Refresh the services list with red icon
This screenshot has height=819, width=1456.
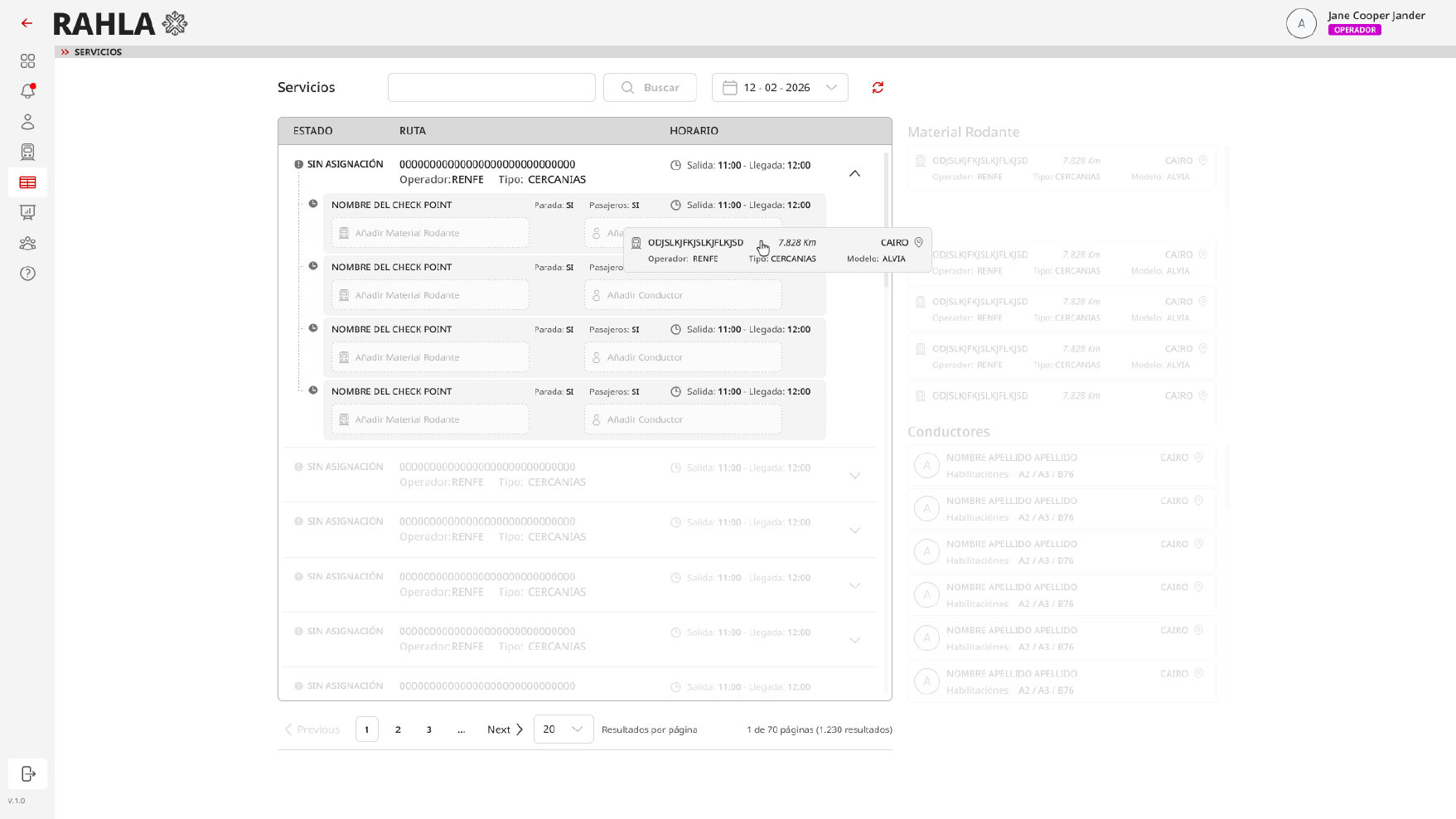(878, 88)
